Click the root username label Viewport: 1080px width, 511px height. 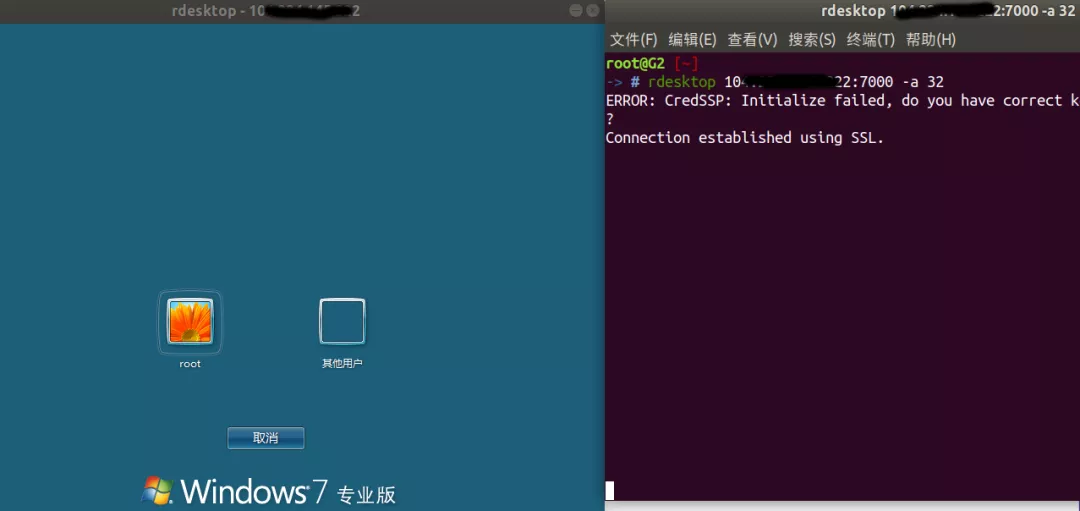190,364
